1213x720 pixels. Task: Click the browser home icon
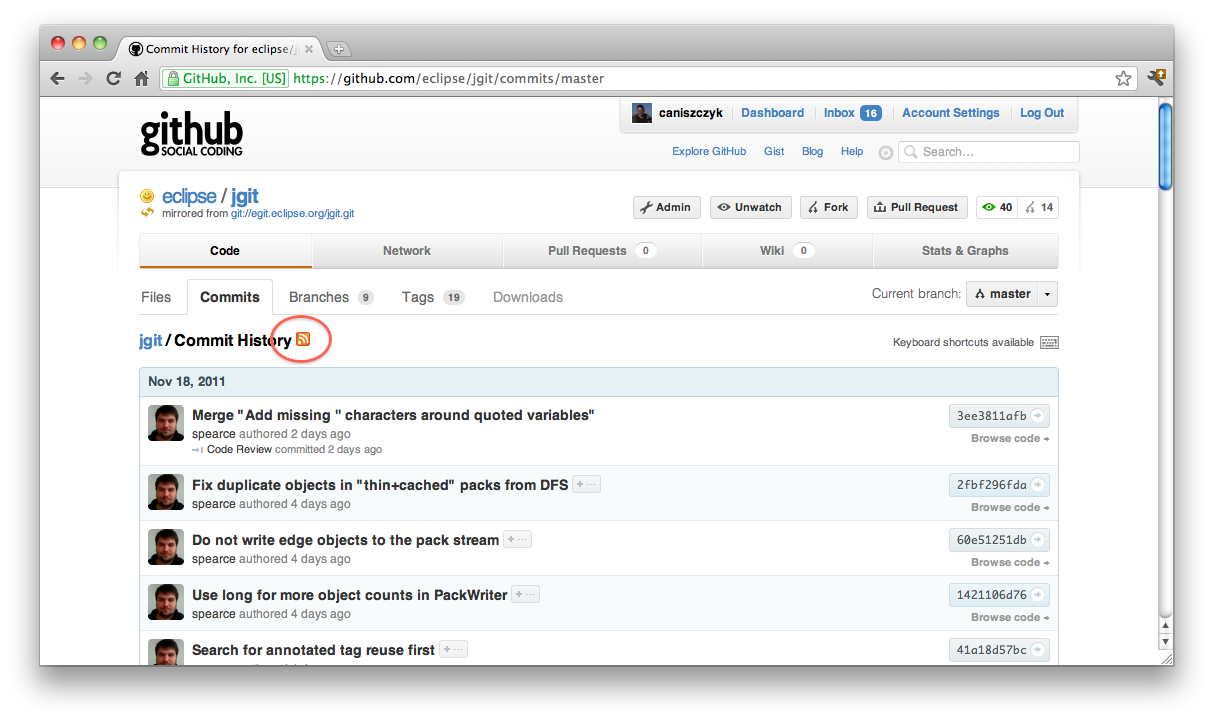coord(142,78)
